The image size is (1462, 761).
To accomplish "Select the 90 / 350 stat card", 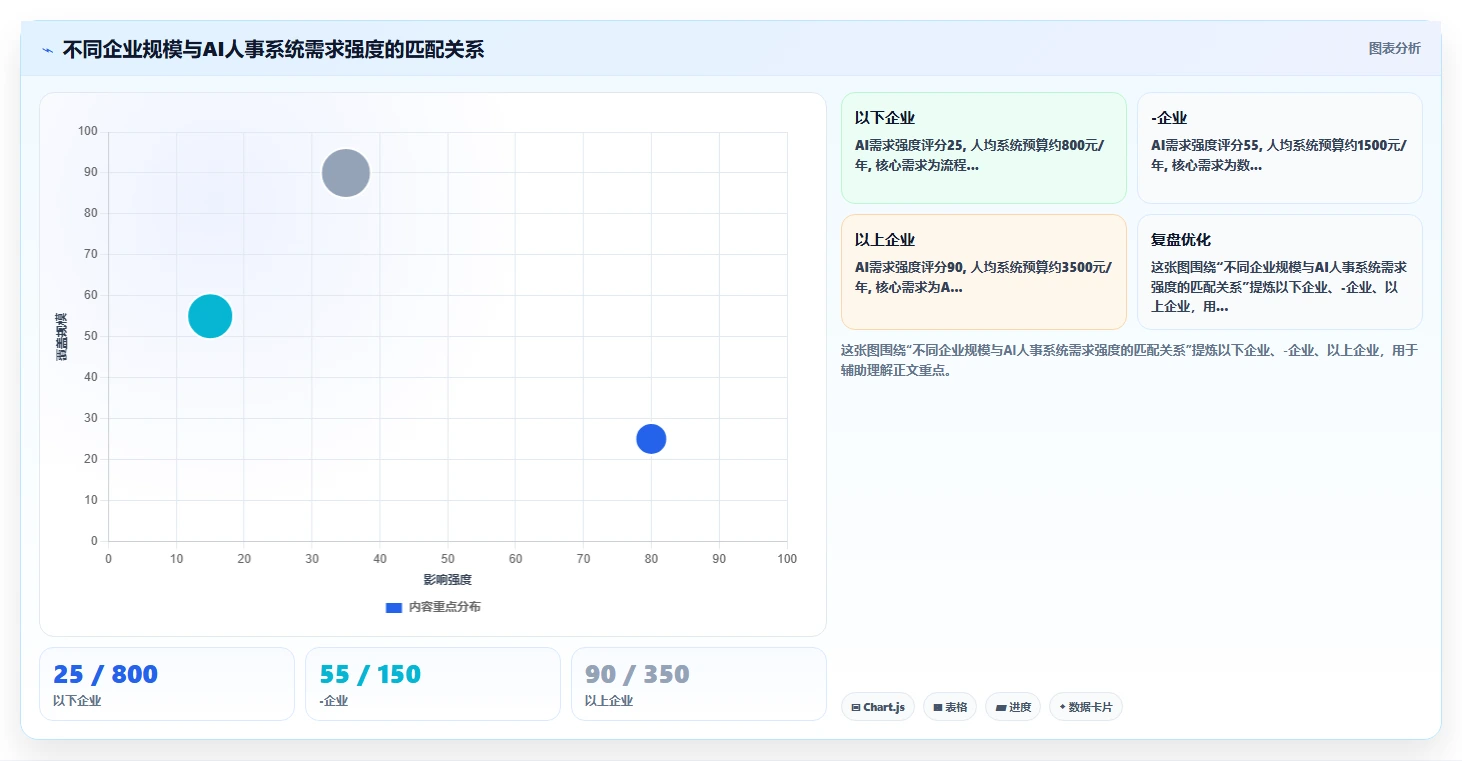I will pyautogui.click(x=699, y=684).
